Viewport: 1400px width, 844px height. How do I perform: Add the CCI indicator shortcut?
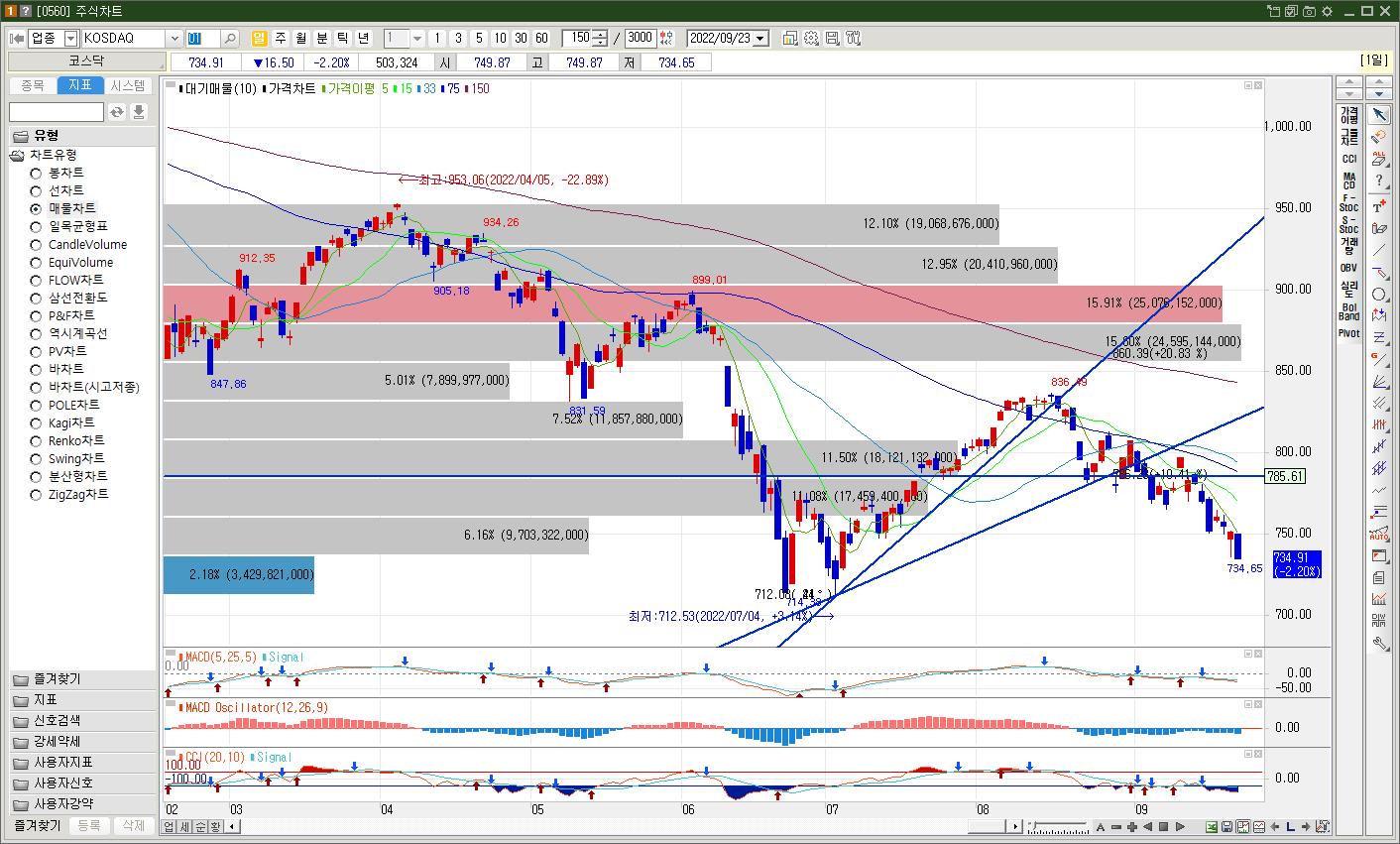click(x=1349, y=159)
